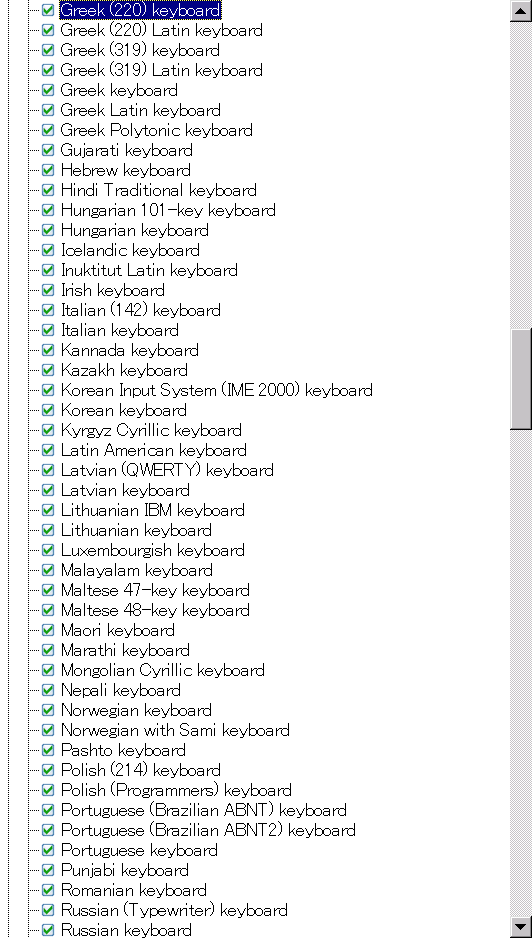Select Greek (319) keyboard row

[140, 50]
